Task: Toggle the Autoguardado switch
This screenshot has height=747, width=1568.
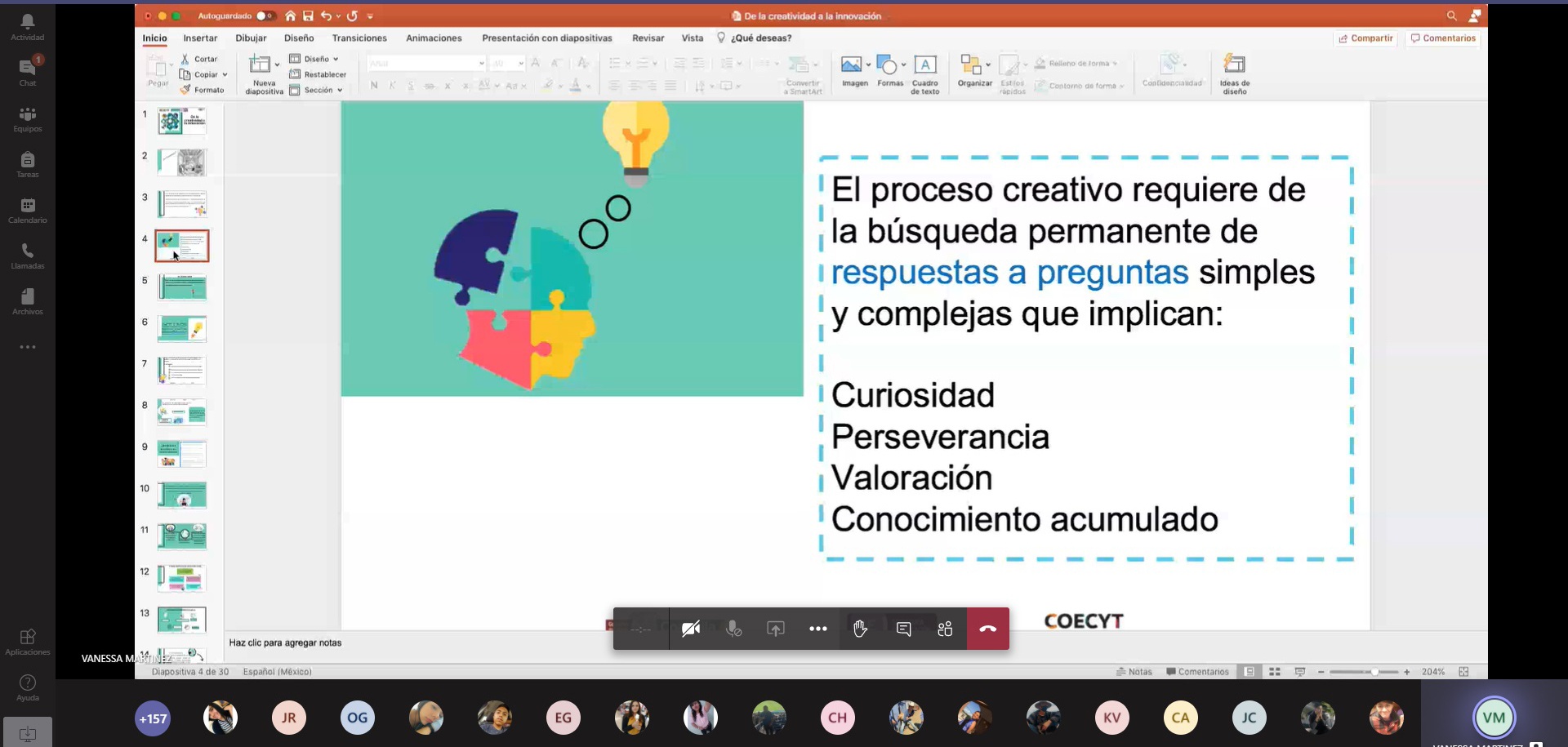Action: tap(265, 16)
